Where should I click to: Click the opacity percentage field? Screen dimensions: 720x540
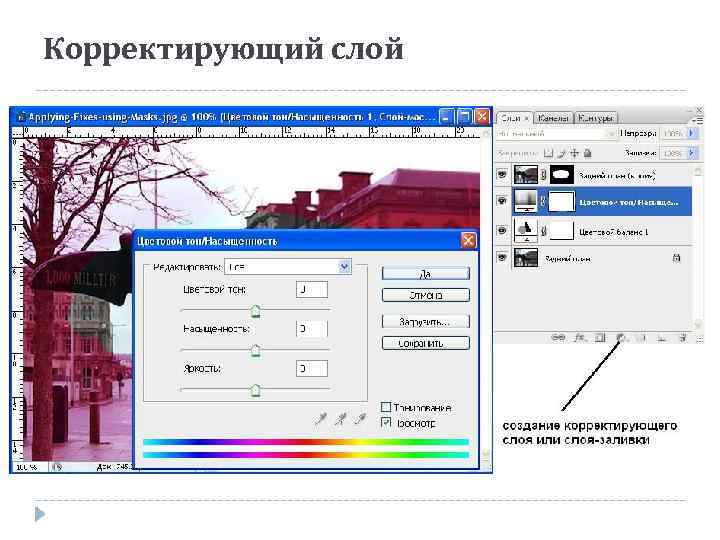click(673, 133)
